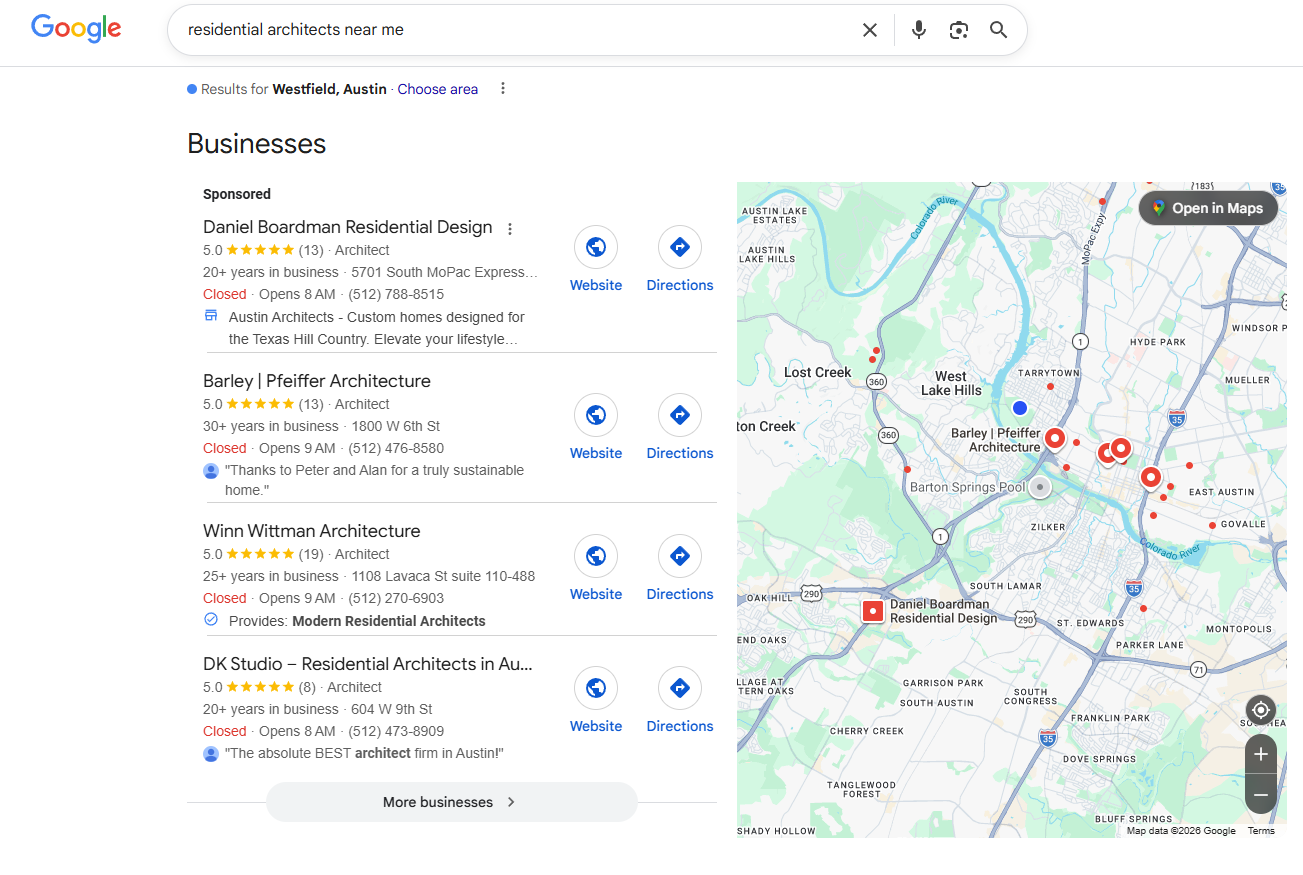Click the Google logo
The width and height of the screenshot is (1303, 875).
point(76,29)
